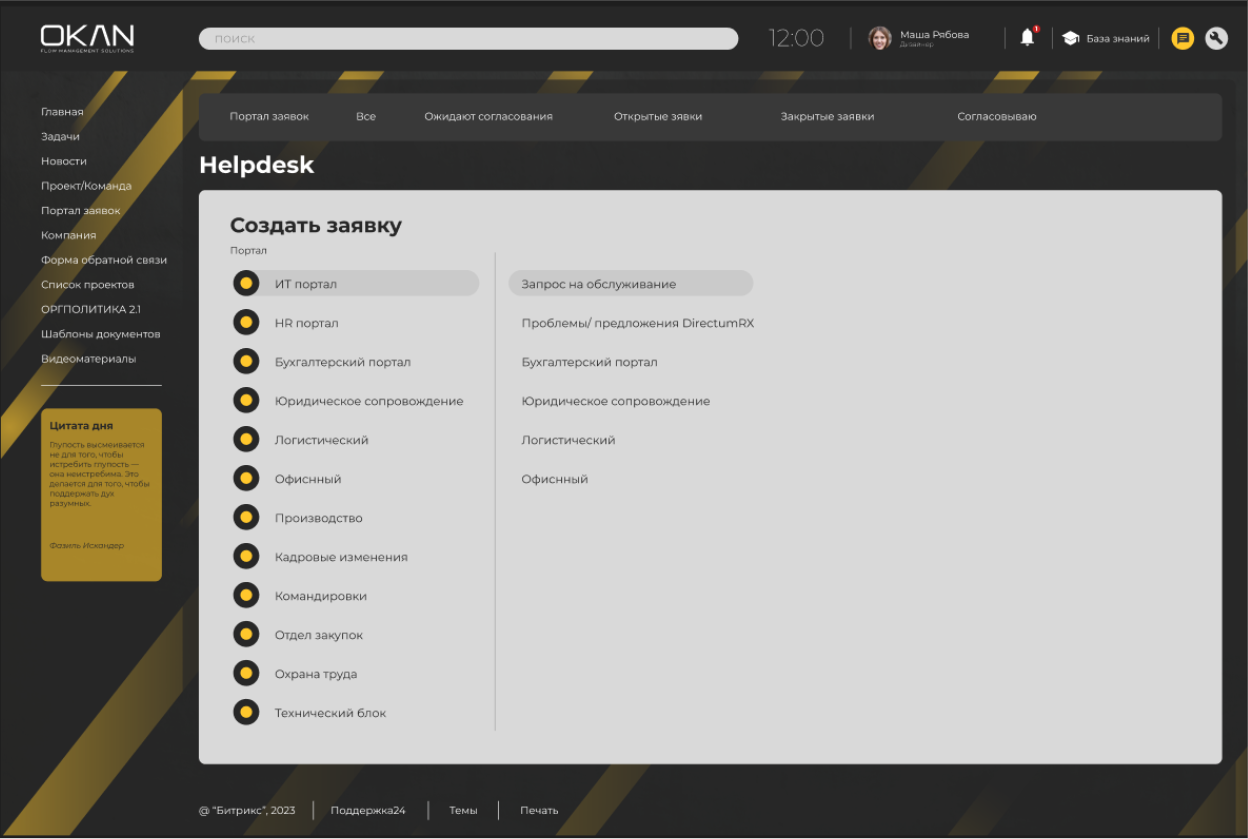The image size is (1248, 839).
Task: Click the graduation cap knowledge base icon
Action: [1070, 39]
